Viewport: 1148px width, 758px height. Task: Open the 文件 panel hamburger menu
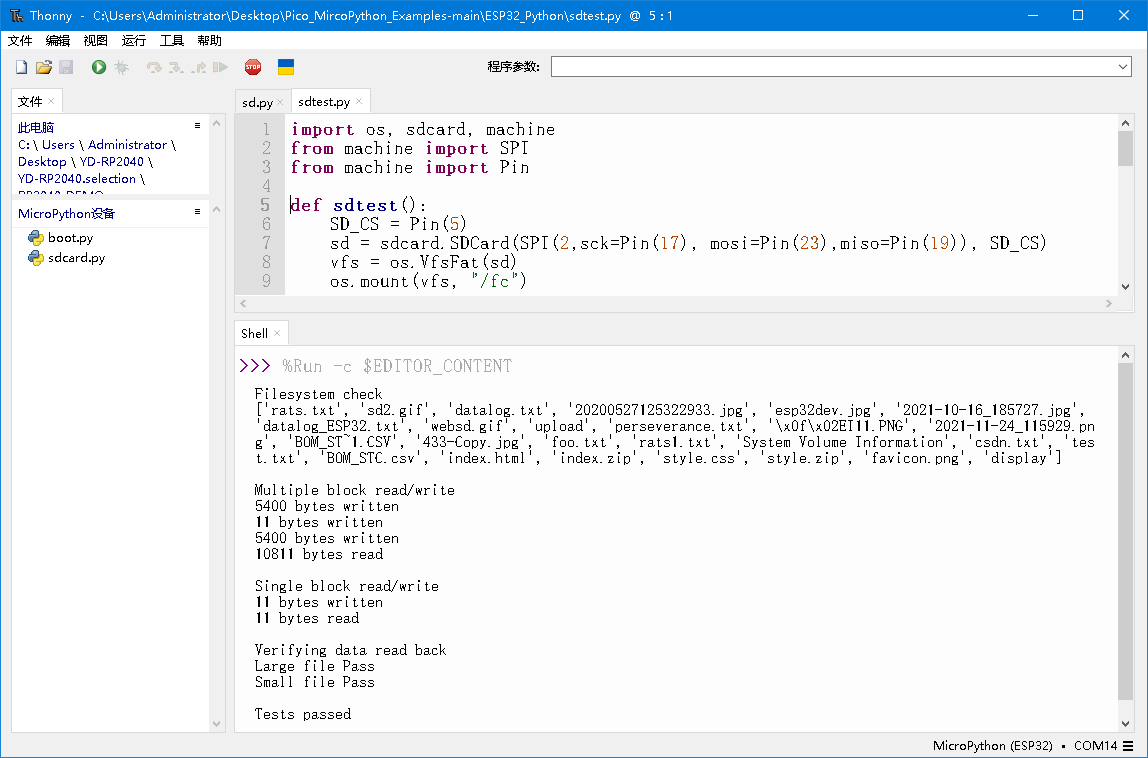[197, 125]
